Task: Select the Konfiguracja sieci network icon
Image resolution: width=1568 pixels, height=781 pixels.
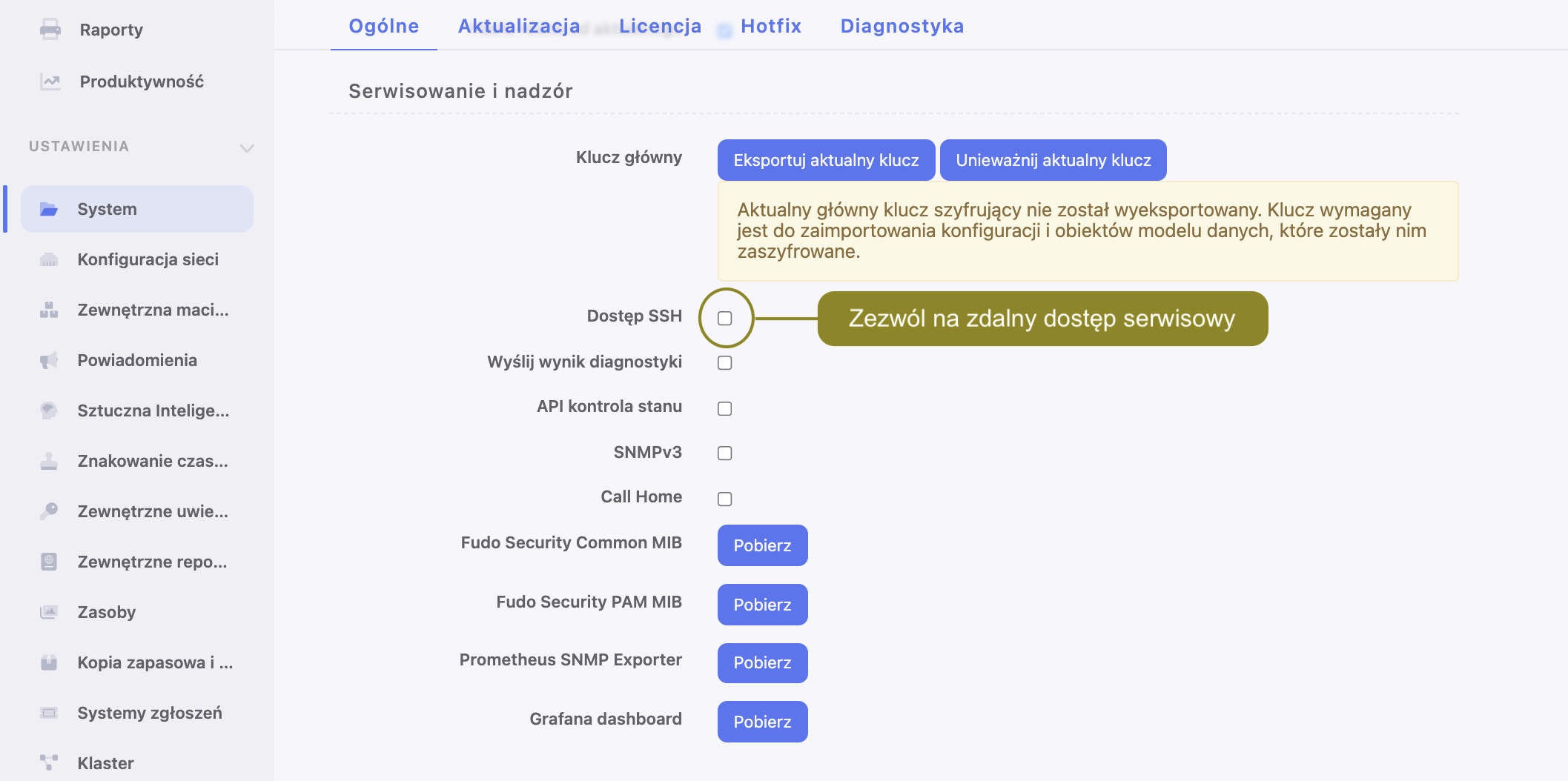Action: click(49, 259)
